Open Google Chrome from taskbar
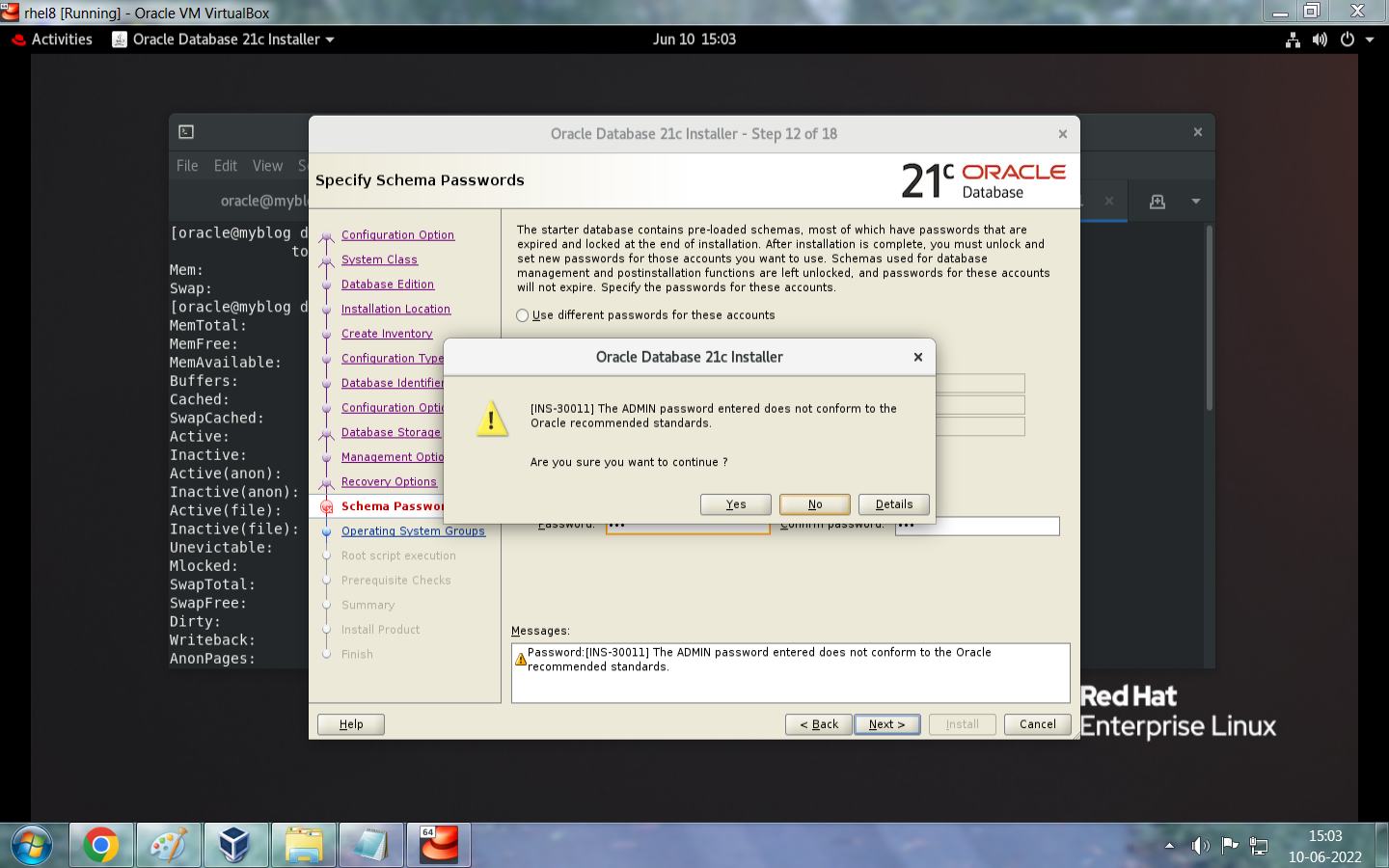 [100, 846]
